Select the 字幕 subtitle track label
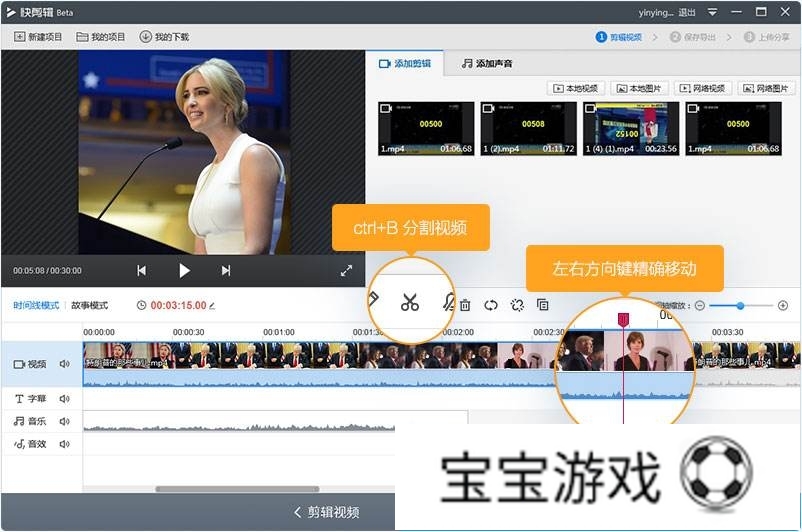This screenshot has height=532, width=802. pyautogui.click(x=30, y=398)
